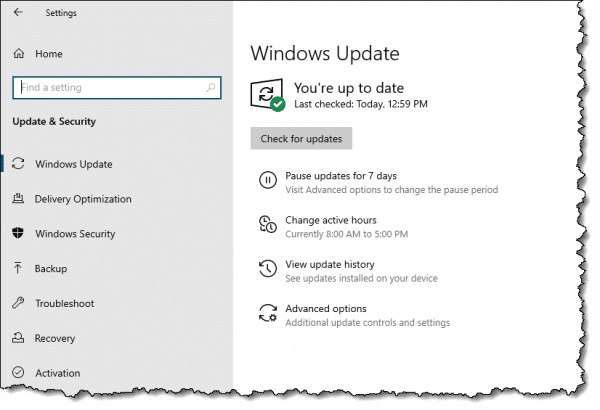This screenshot has height=410, width=600.
Task: Click 'See updates installed on your device' text
Action: [x=361, y=278]
